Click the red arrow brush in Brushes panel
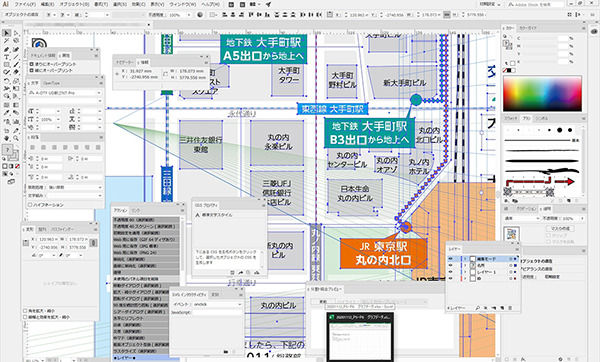 540,181
